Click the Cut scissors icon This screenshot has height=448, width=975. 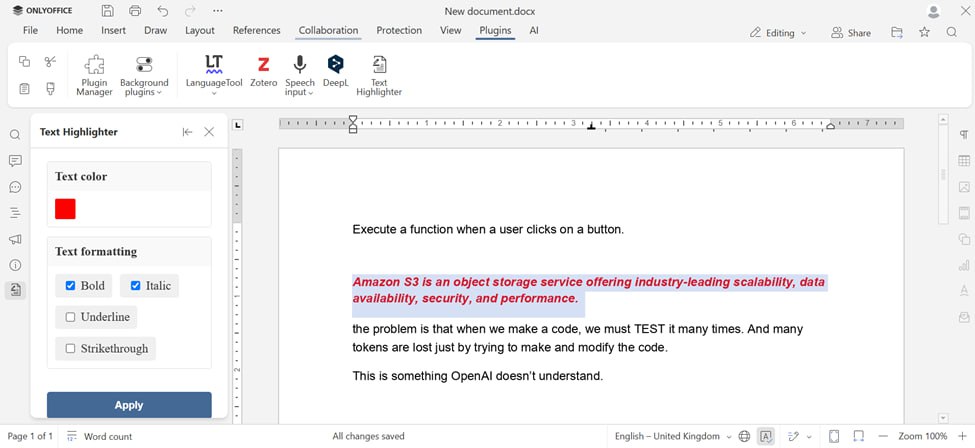coord(50,61)
